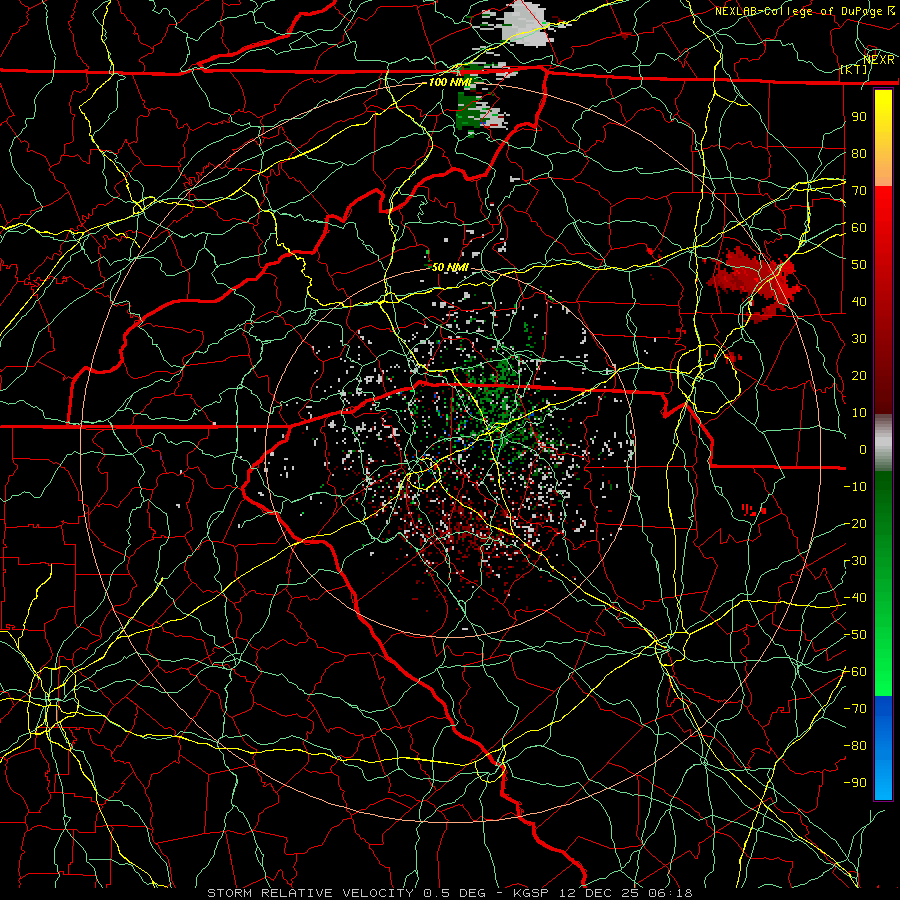Click the 50 NMI range ring label
This screenshot has height=900, width=900.
coord(451,267)
